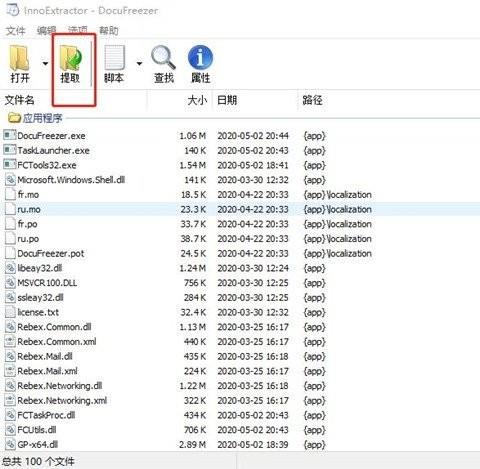The width and height of the screenshot is (480, 469).
Task: Click the Extract (提取) toolbar icon
Action: click(x=70, y=58)
